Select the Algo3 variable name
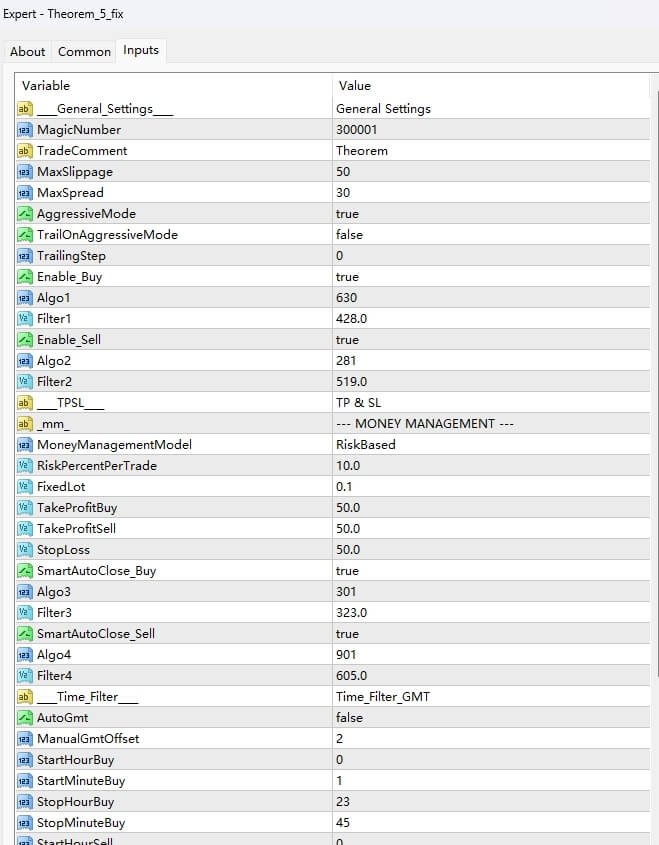This screenshot has width=659, height=845. click(x=53, y=592)
